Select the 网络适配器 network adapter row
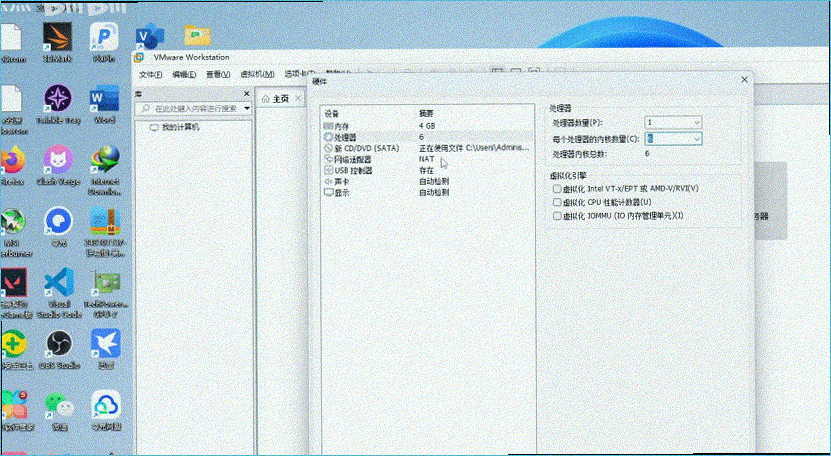The height and width of the screenshot is (456, 831). (x=427, y=160)
